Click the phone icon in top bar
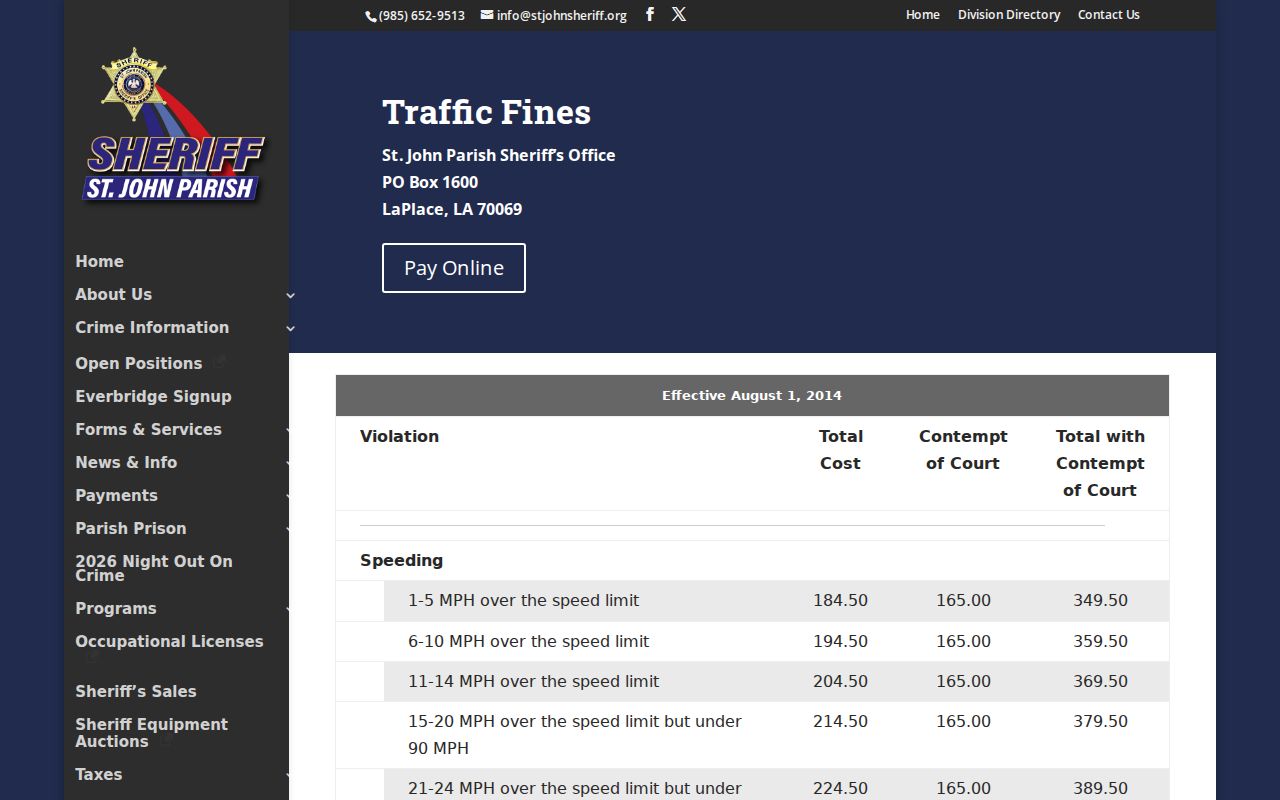Viewport: 1280px width, 800px height. pyautogui.click(x=370, y=15)
